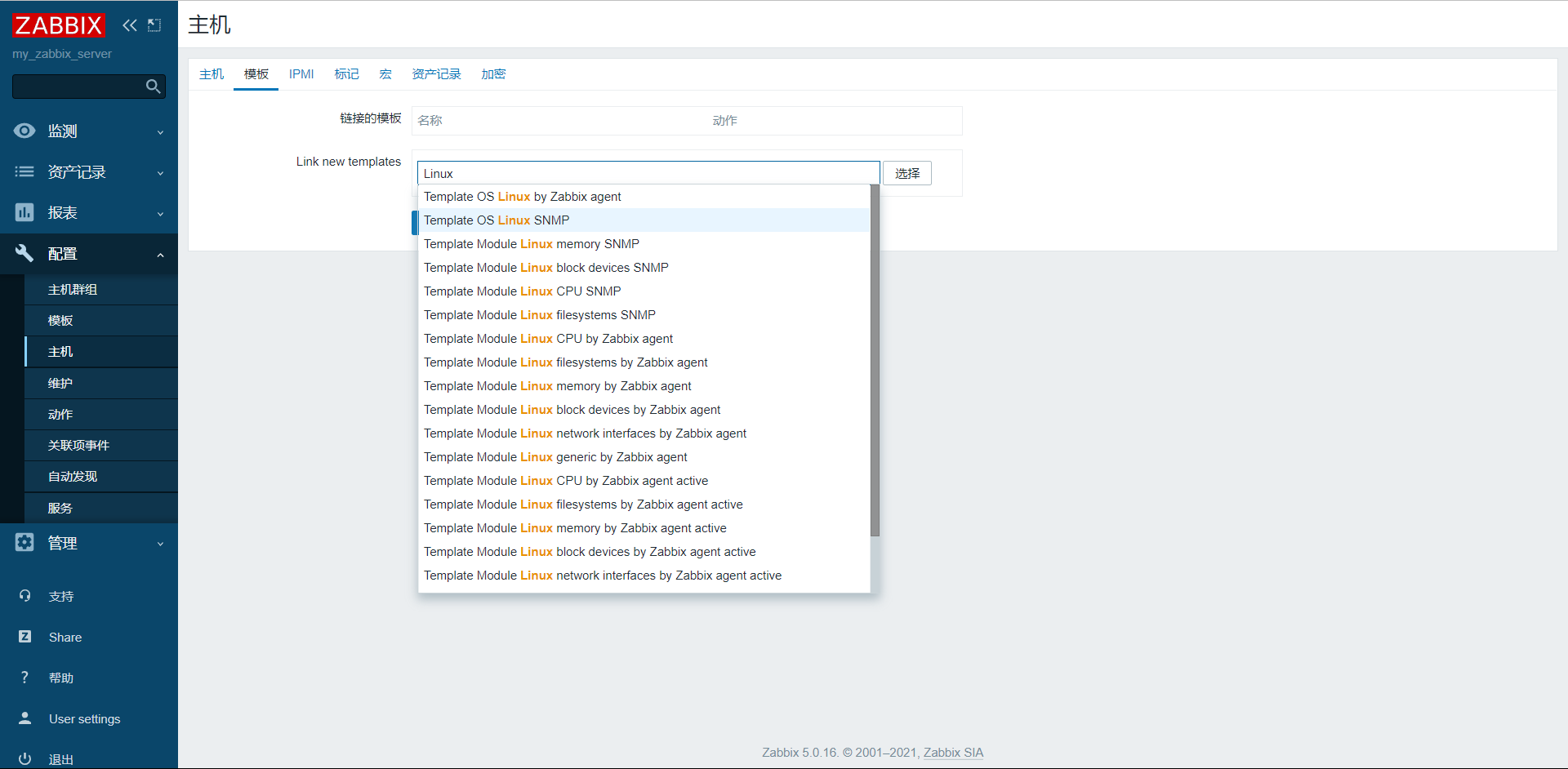The height and width of the screenshot is (769, 1568).
Task: Select Linux memory by Zabbix agent active
Action: point(644,528)
